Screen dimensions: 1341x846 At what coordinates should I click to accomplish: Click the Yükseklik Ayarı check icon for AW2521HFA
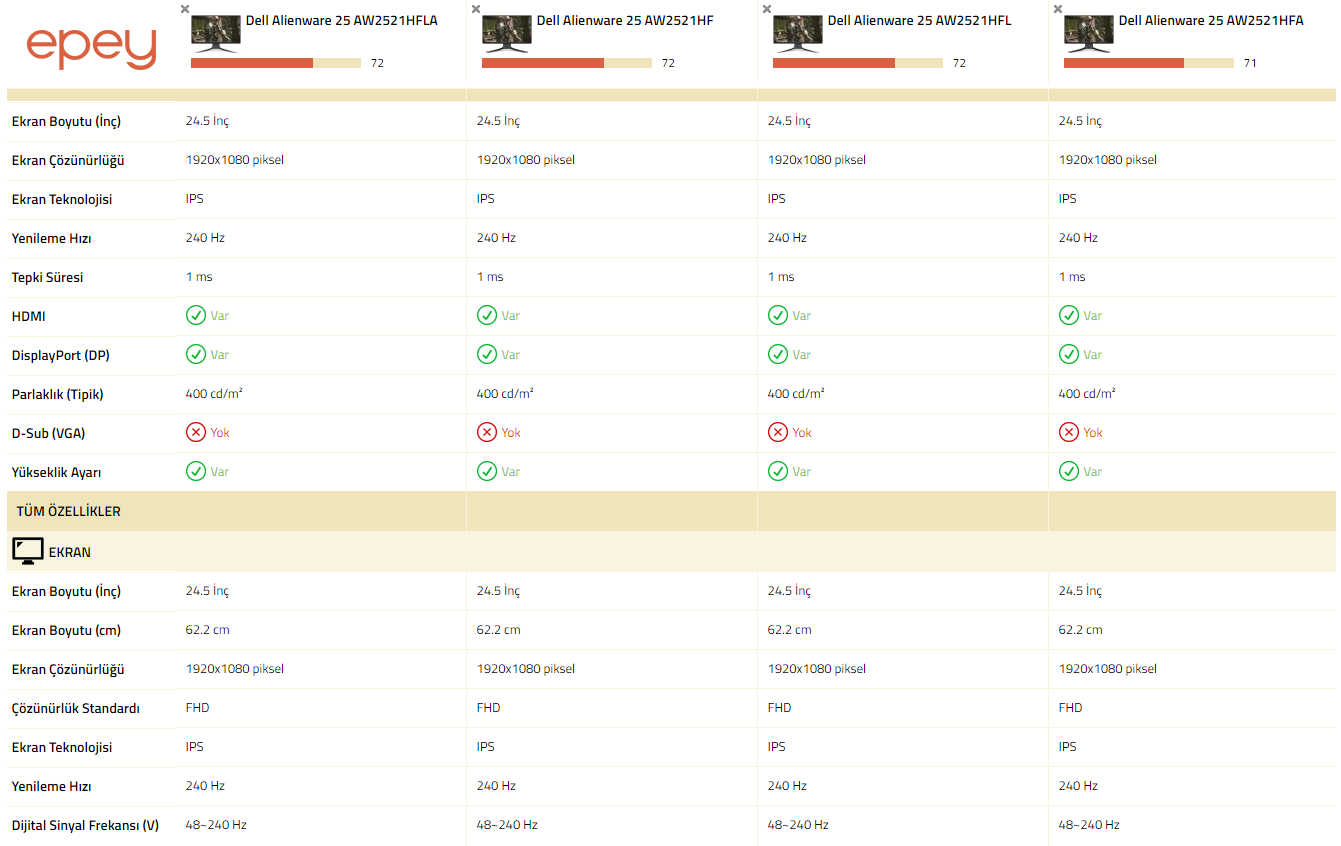tap(1069, 472)
